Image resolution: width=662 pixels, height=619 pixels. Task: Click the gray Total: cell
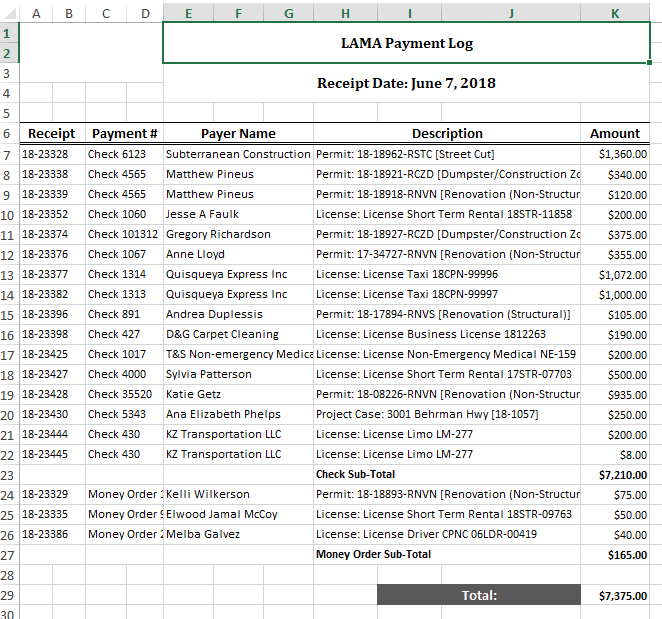479,595
